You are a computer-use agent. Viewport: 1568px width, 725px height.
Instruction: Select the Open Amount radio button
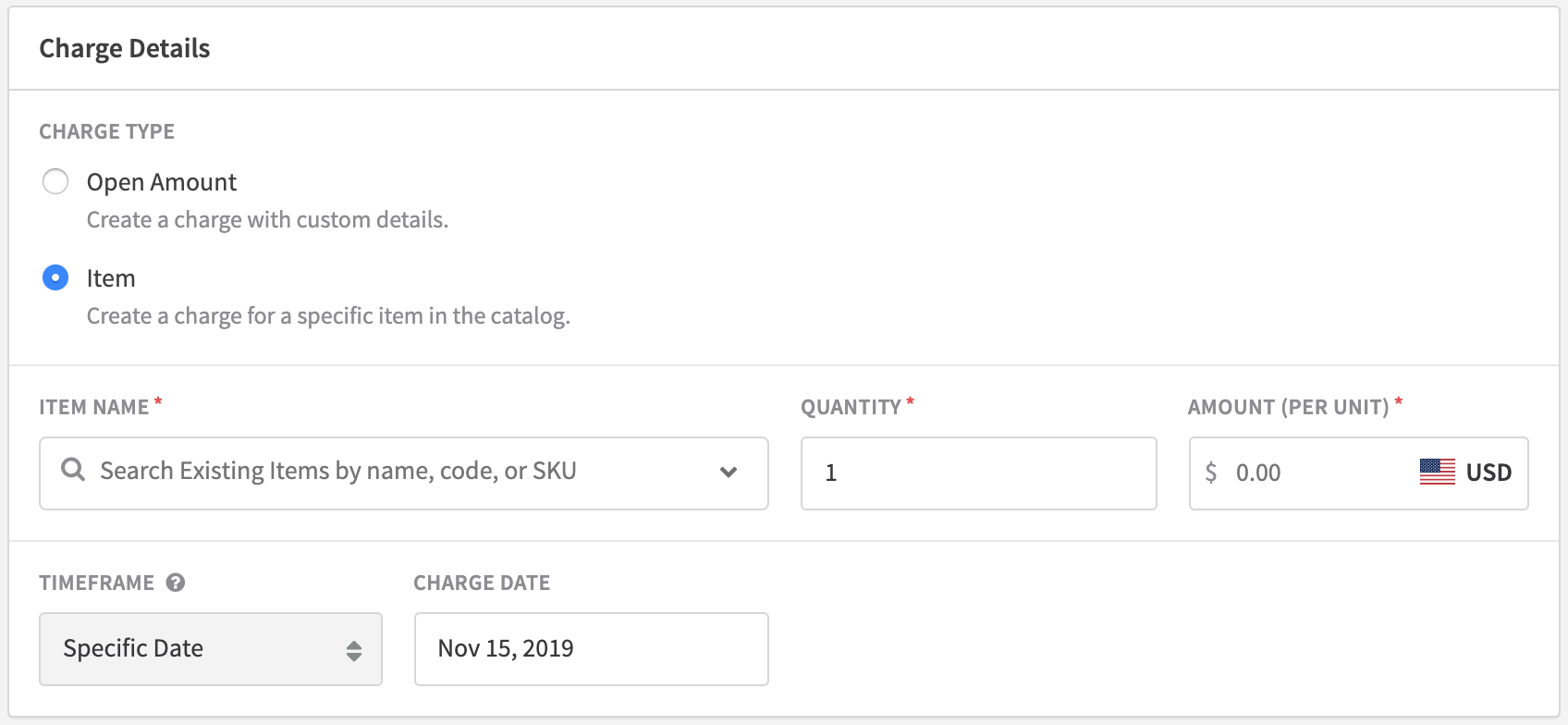55,181
